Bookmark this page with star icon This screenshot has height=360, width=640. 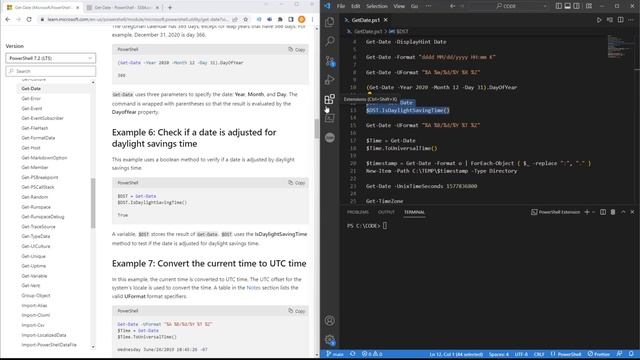245,19
